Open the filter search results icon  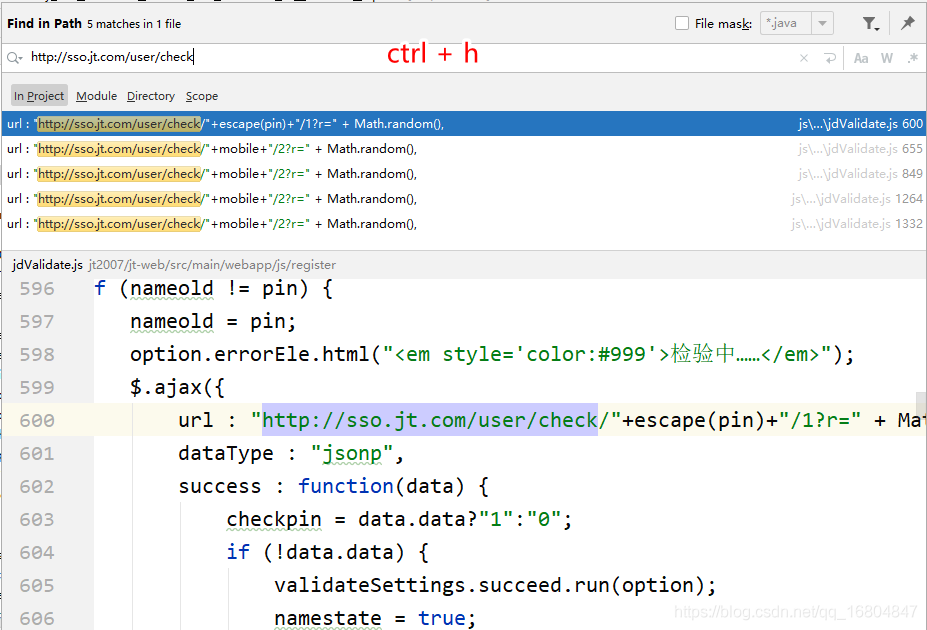click(870, 24)
